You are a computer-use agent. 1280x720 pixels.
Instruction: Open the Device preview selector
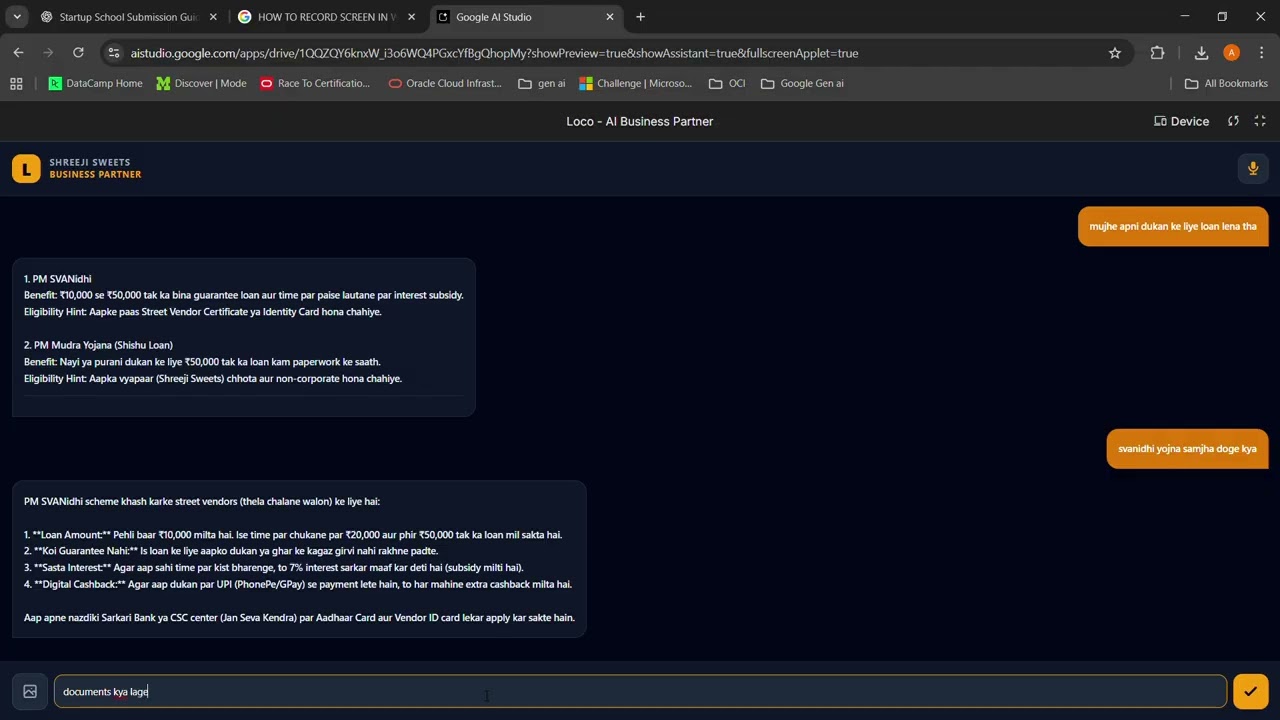(1182, 121)
